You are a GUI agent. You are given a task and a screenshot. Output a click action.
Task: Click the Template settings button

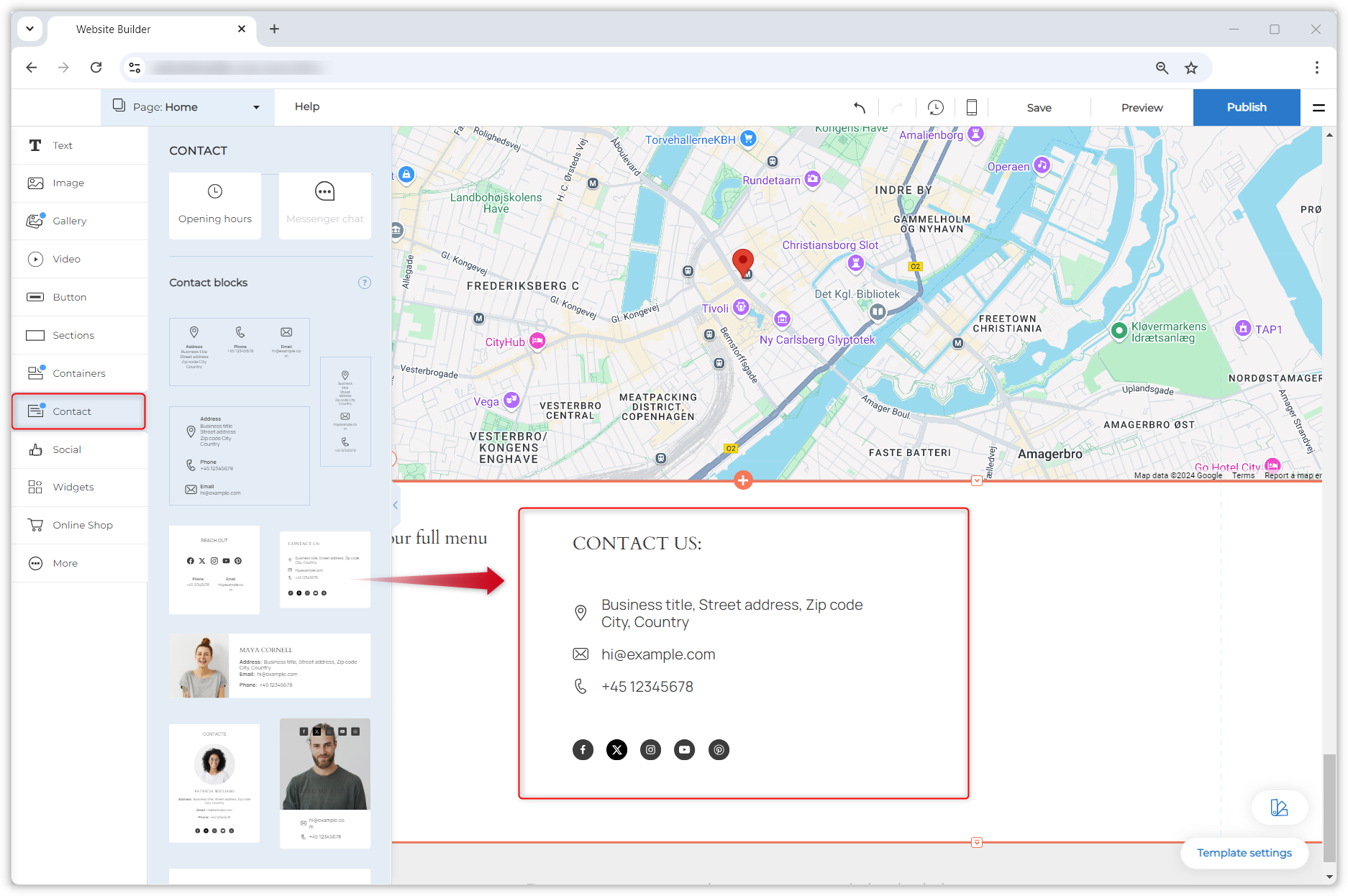[1244, 853]
